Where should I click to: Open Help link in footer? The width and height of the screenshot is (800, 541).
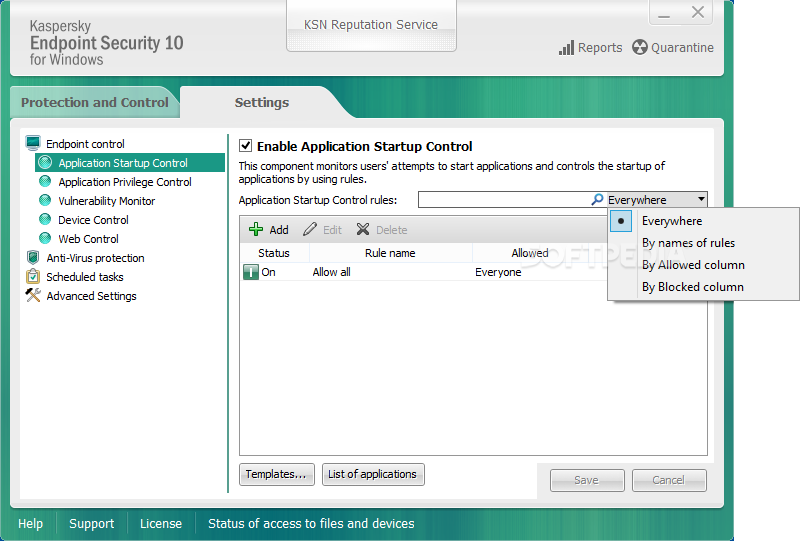pos(31,524)
